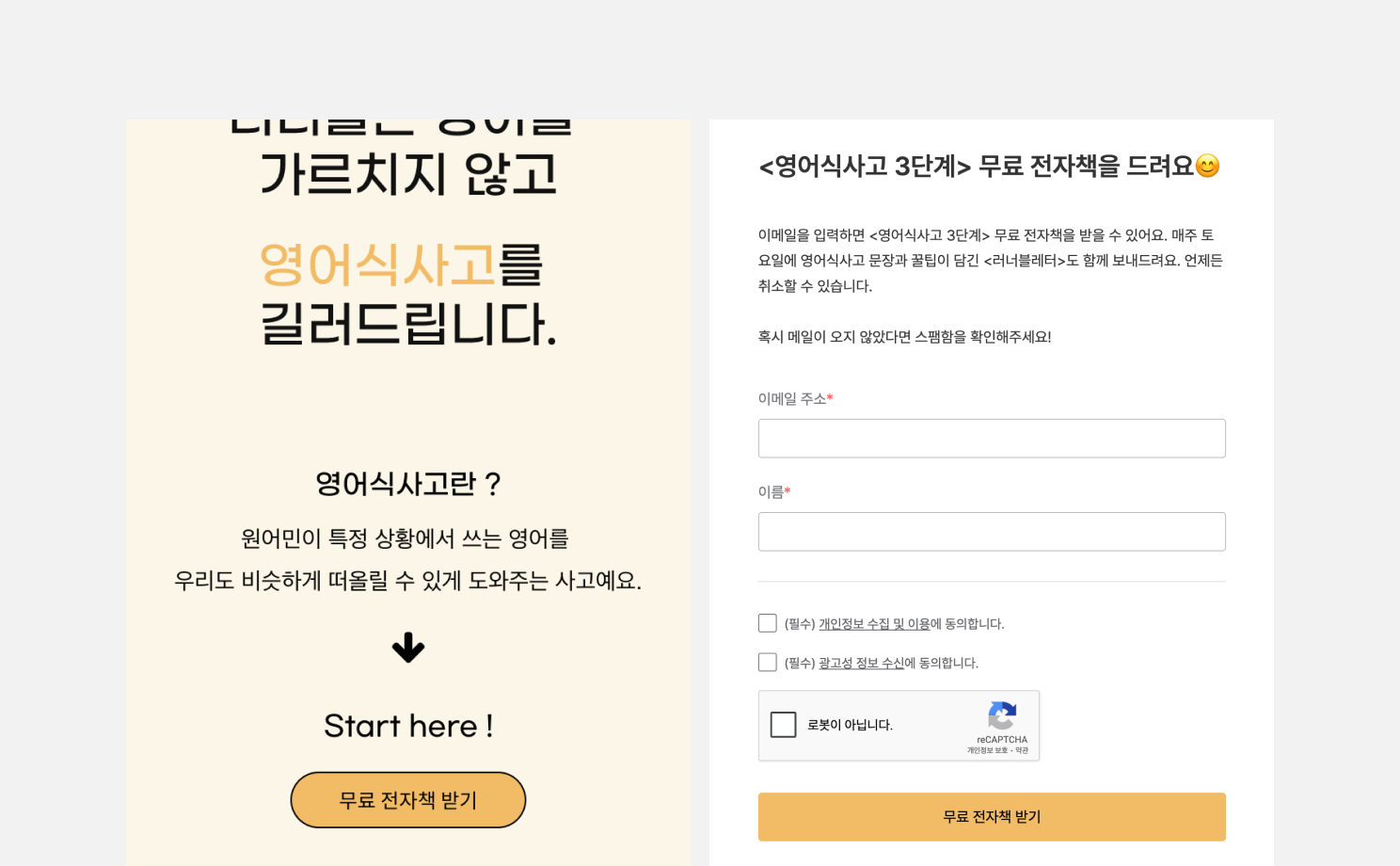This screenshot has width=1400, height=866.
Task: Click the spam folder reminder sentence
Action: 906,336
